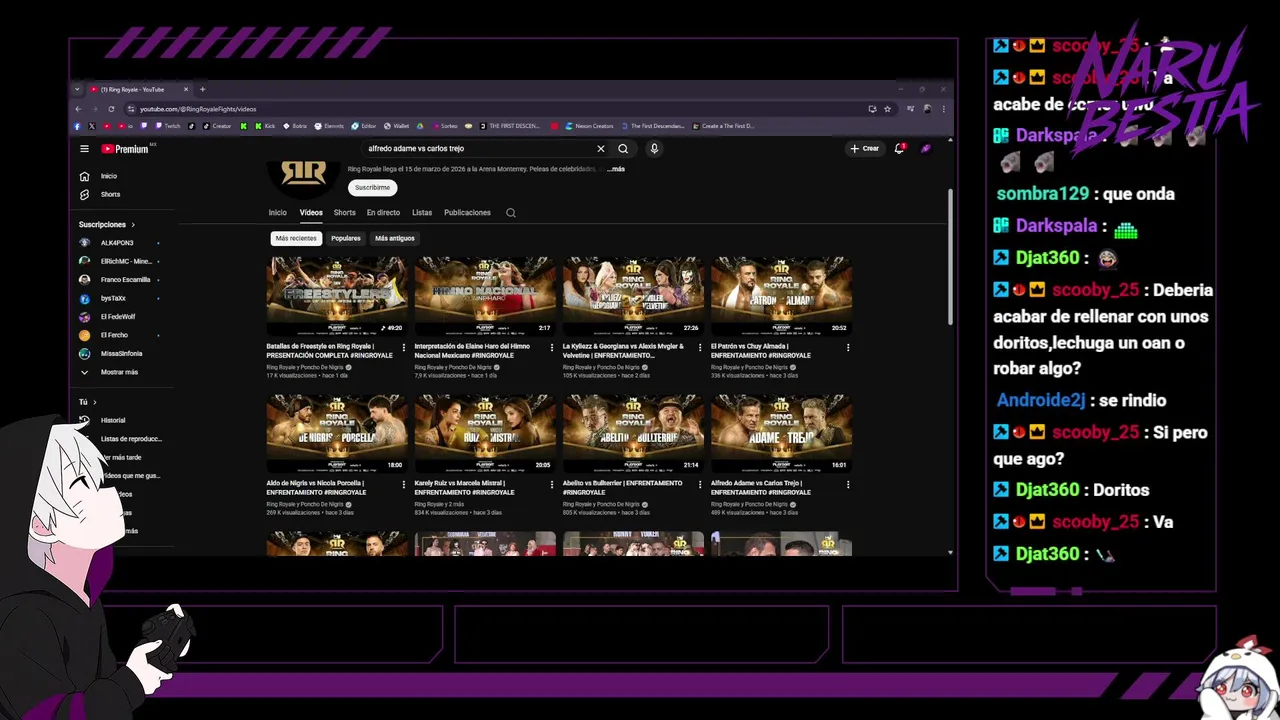This screenshot has height=720, width=1280.
Task: Open La Kyliezz & Georgiana video title
Action: pyautogui.click(x=624, y=351)
